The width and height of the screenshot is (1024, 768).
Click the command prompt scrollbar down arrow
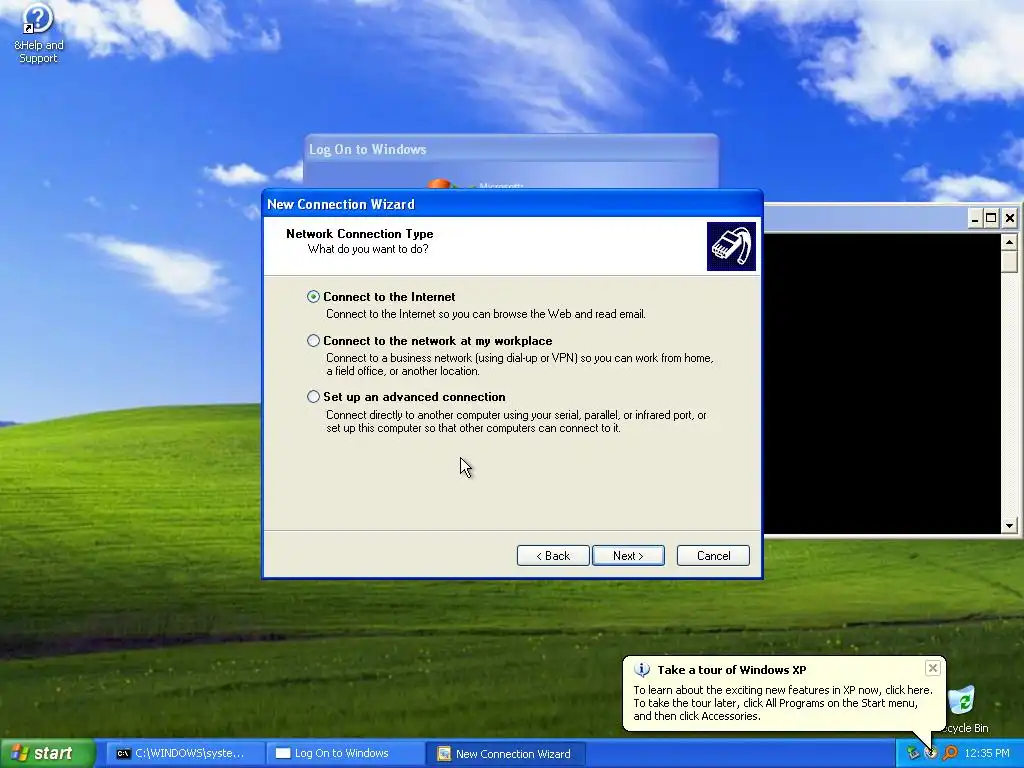(x=1009, y=526)
